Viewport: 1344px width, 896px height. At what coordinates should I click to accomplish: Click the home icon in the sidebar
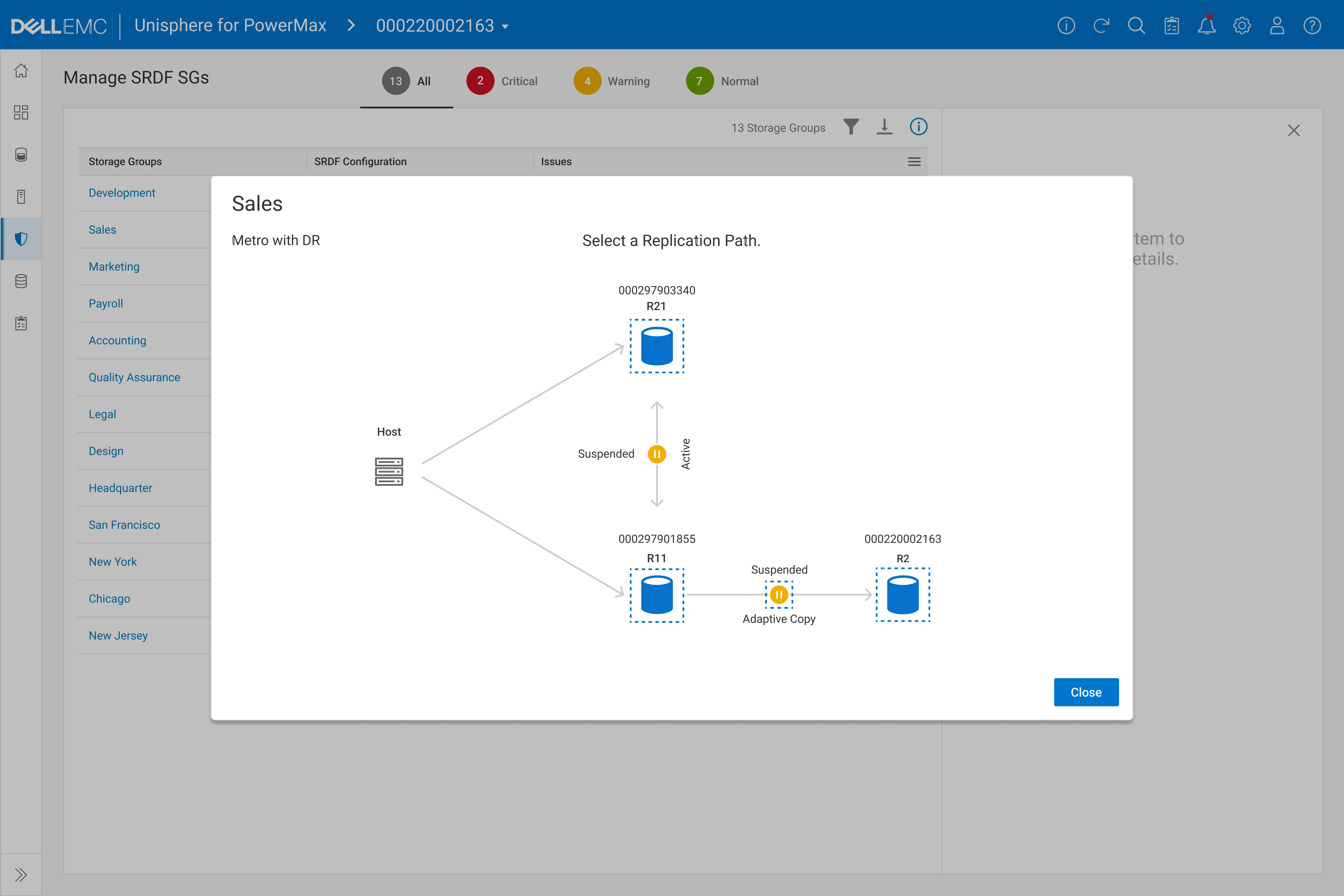(21, 71)
